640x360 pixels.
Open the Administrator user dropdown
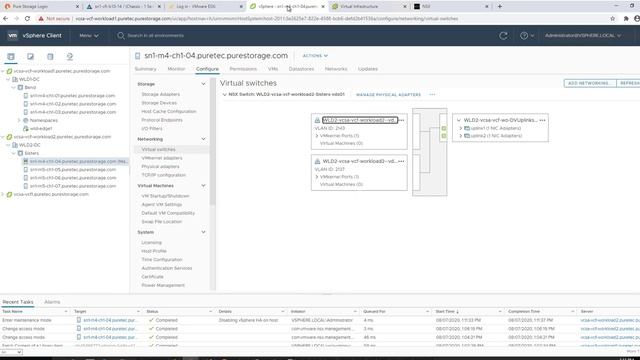pyautogui.click(x=583, y=36)
